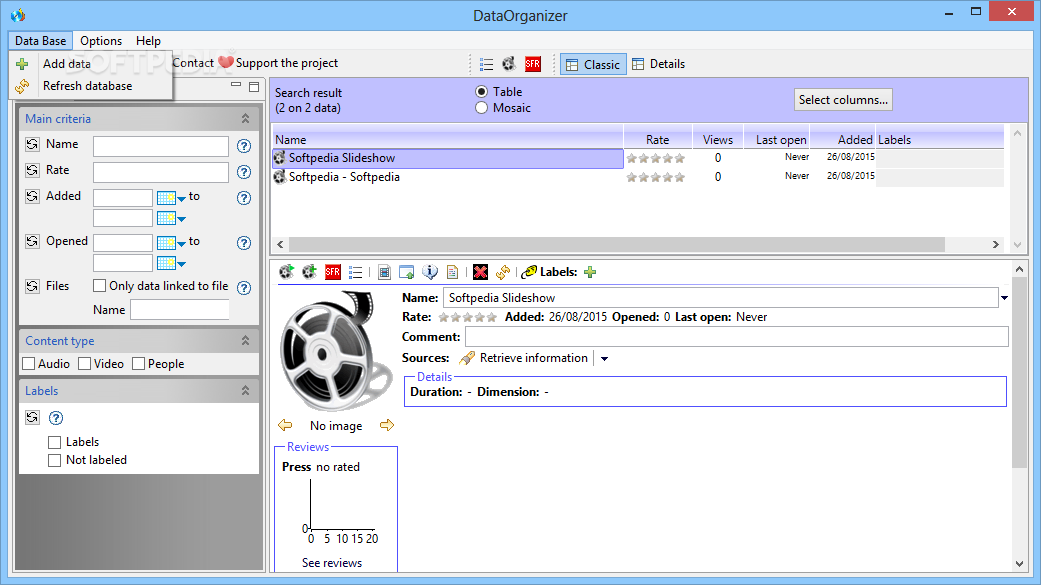
Task: Show previous image with left arrow
Action: tap(285, 425)
